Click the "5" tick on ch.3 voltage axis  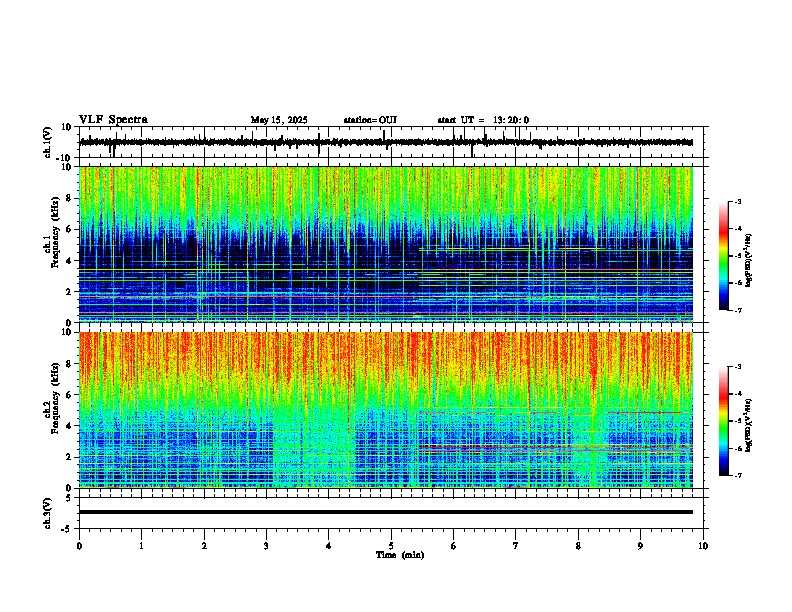70,498
